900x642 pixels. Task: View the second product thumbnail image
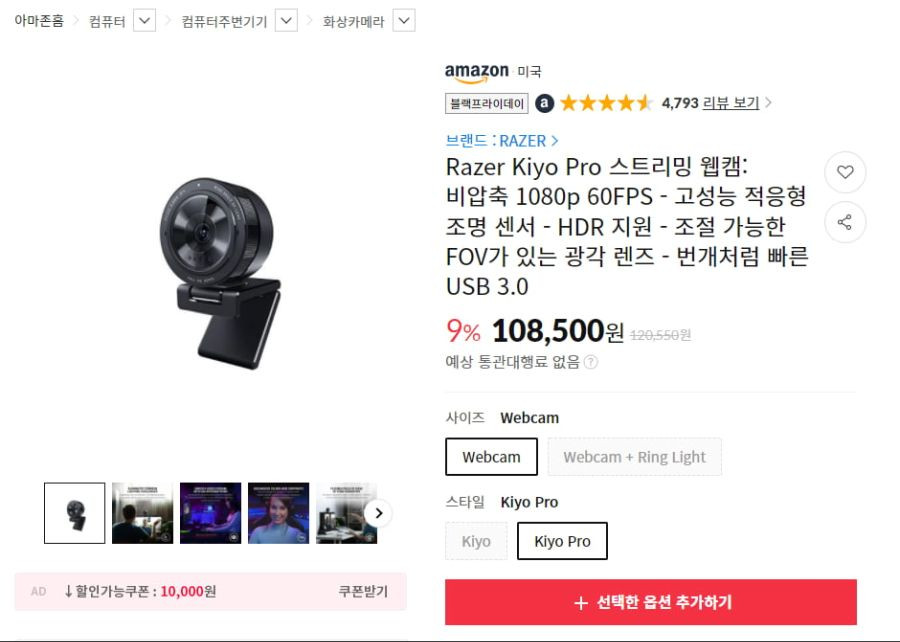pyautogui.click(x=142, y=513)
